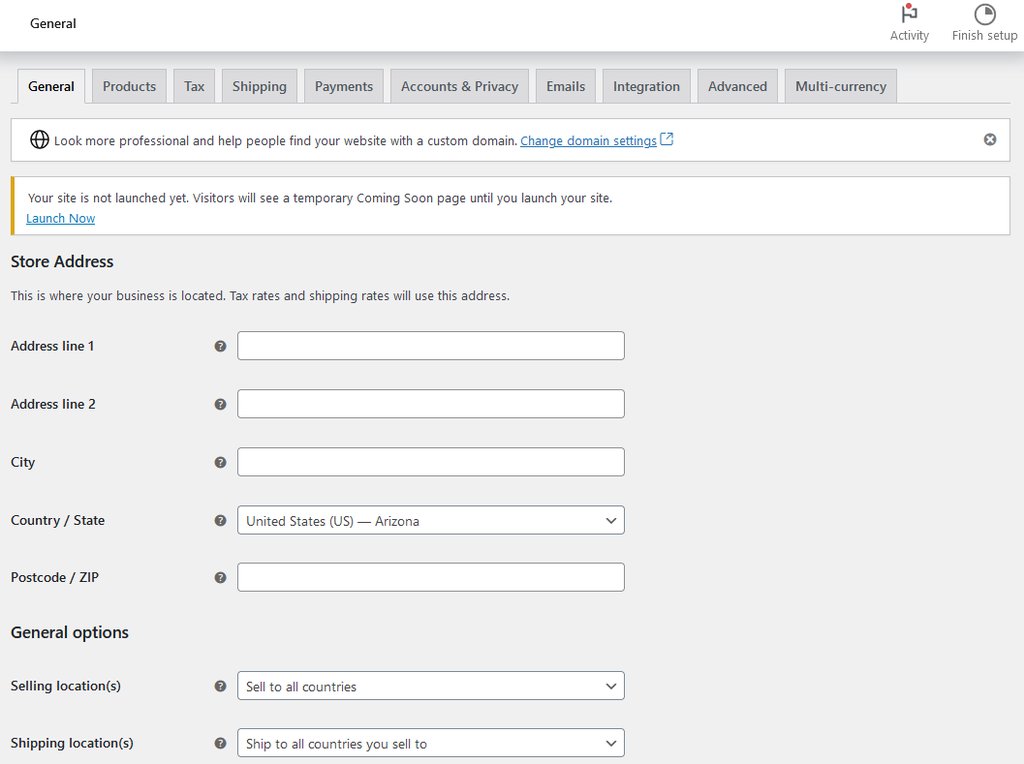Click Shipping location(s) help icon
This screenshot has height=764, width=1024.
pos(220,743)
